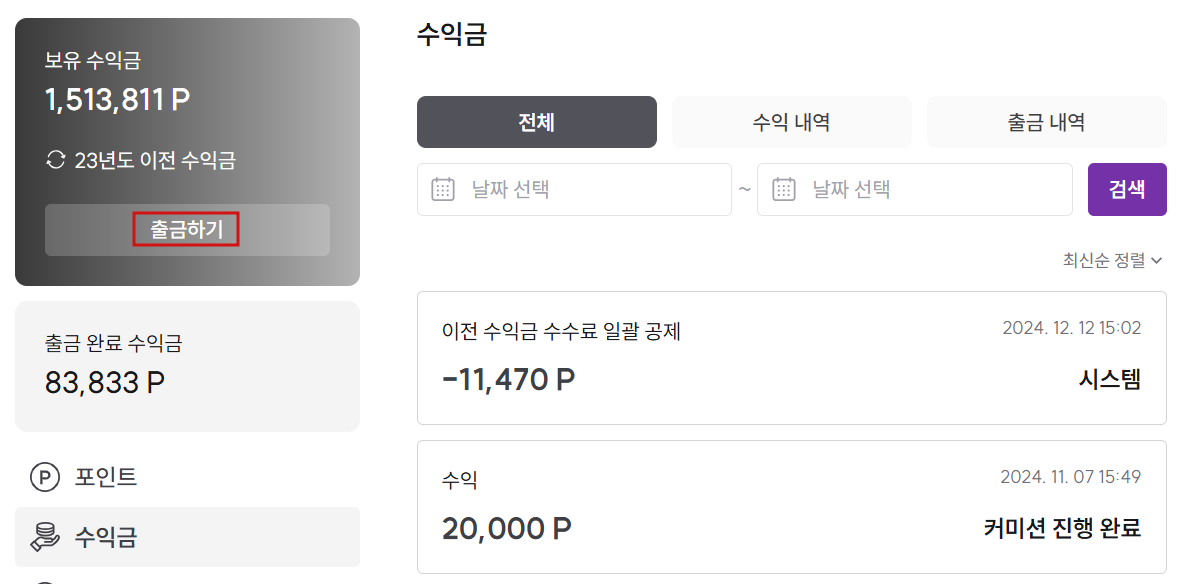The image size is (1177, 584).
Task: Click the chevron next to 최신순 정렬
Action: point(1156,260)
